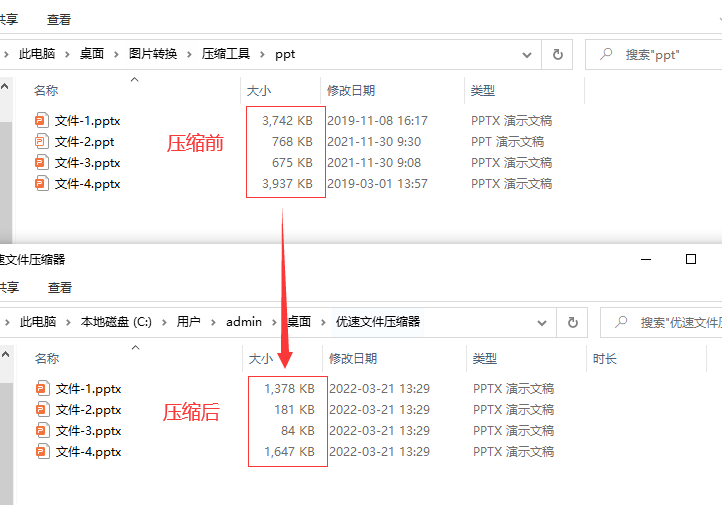Open address history dropdown in ppt window
This screenshot has height=505, width=722.
527,55
